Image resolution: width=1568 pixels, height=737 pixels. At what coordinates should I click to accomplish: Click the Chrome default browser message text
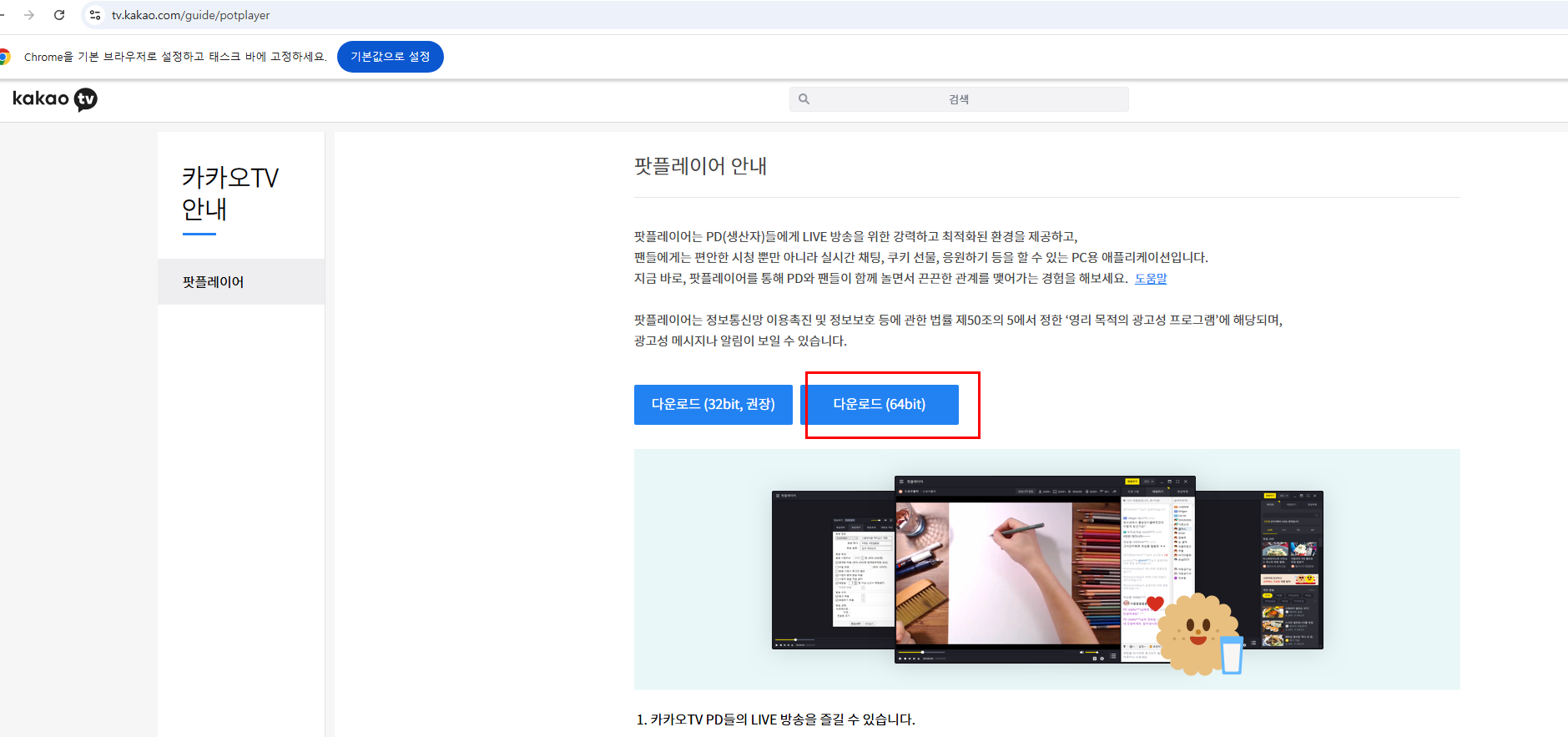[x=175, y=57]
